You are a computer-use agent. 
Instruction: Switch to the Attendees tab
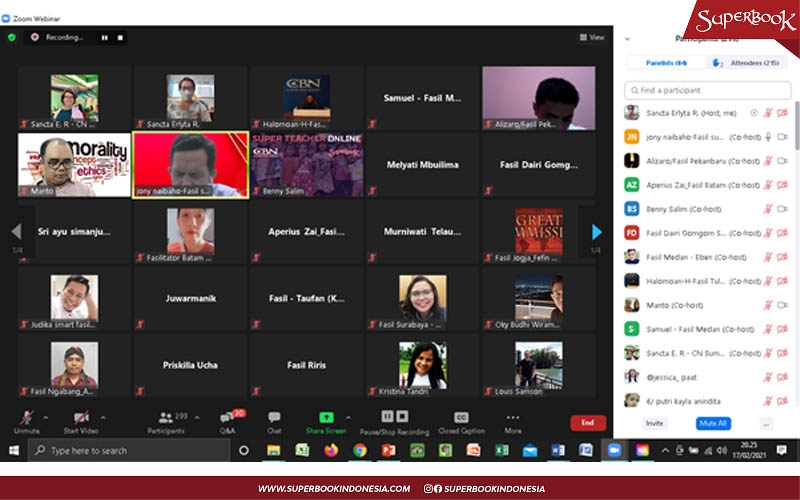point(748,63)
